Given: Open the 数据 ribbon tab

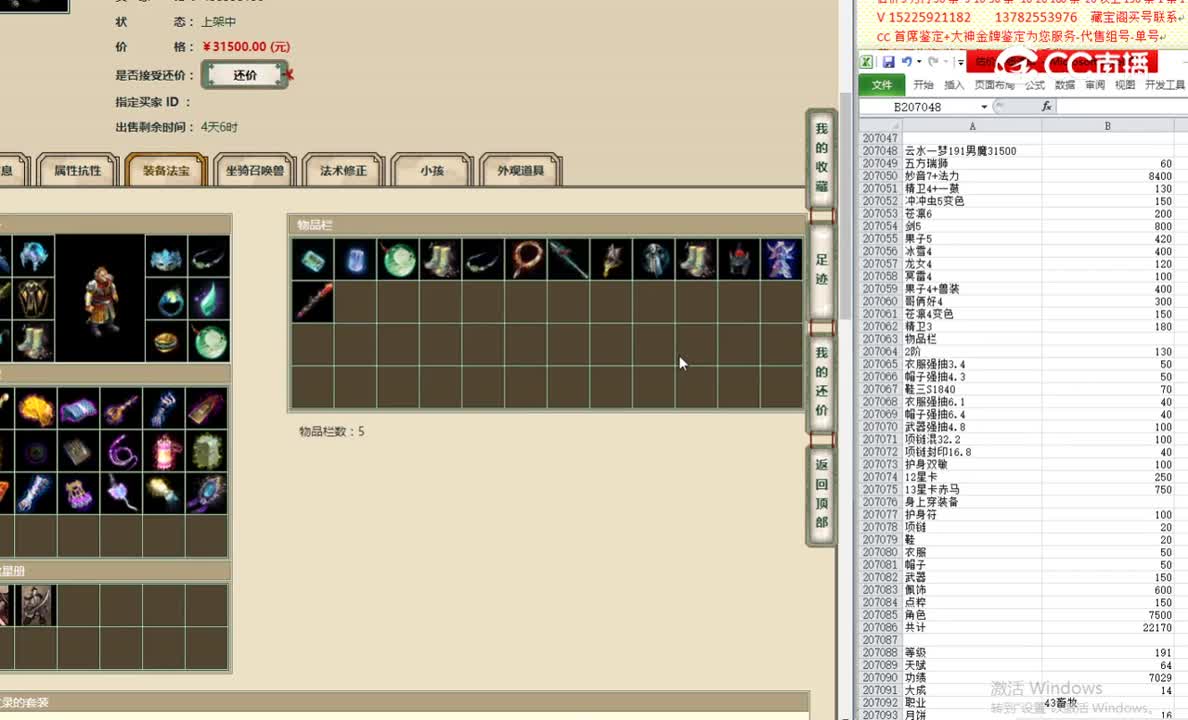Looking at the screenshot, I should (1065, 85).
